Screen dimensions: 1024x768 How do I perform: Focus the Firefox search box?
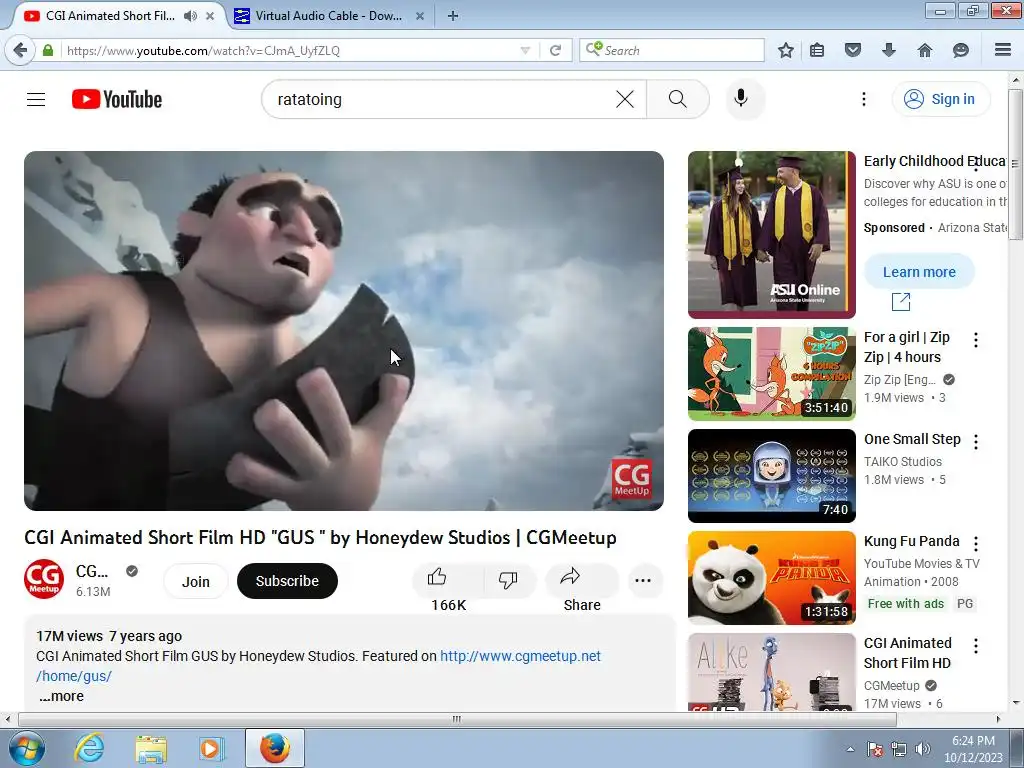[671, 50]
